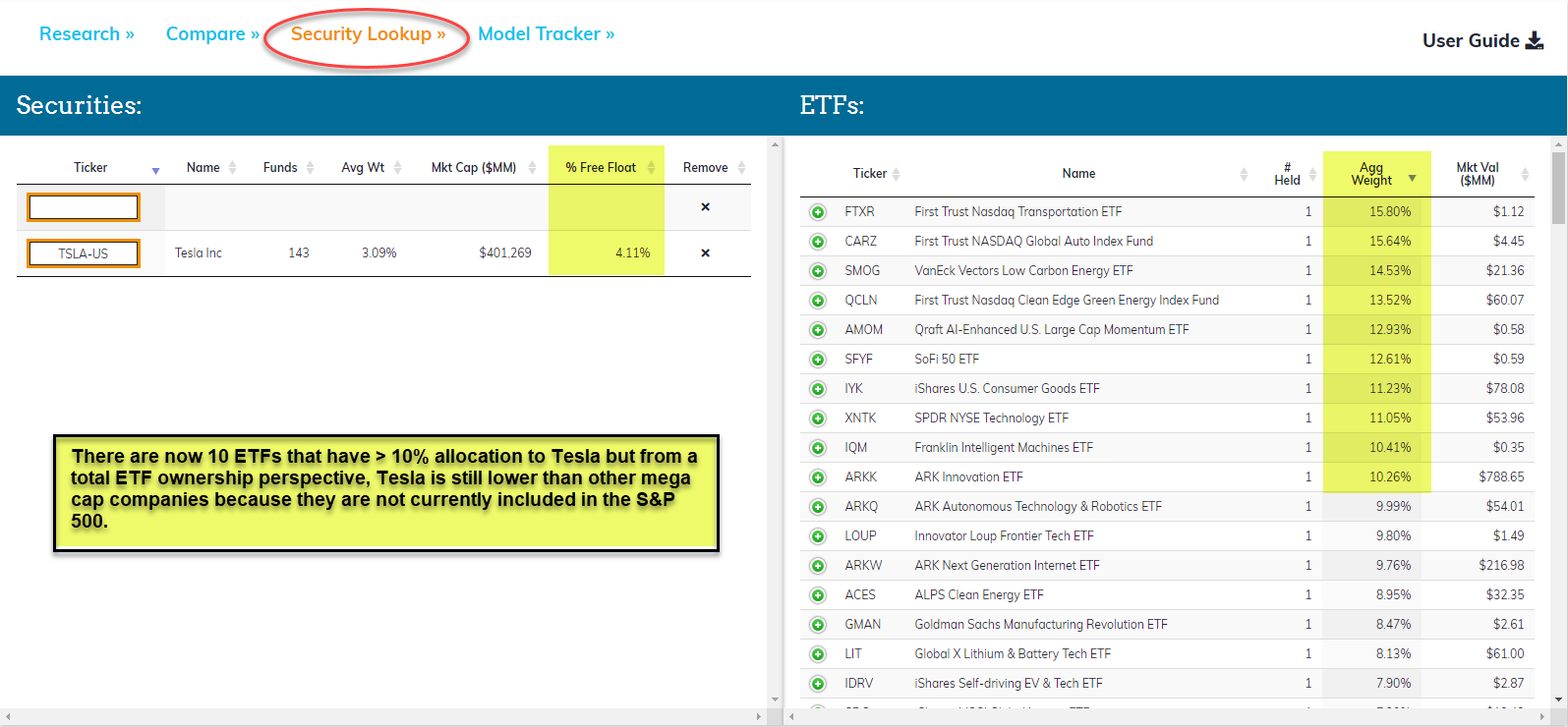Open the Model Tracker menu
This screenshot has width=1568, height=727.
(x=546, y=33)
